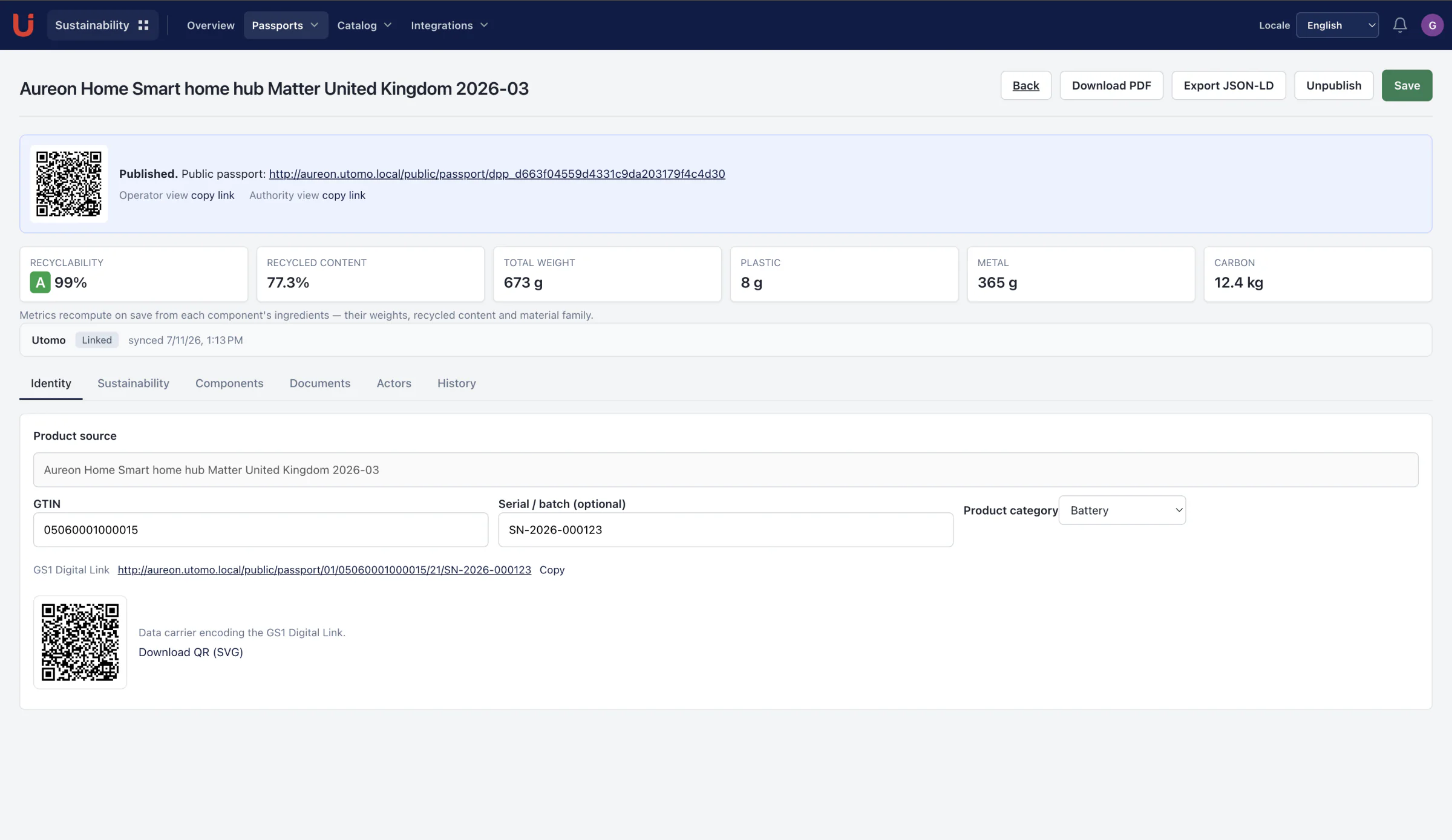Screen dimensions: 1452x840
Task: Click the passport title heading
Action: [274, 88]
